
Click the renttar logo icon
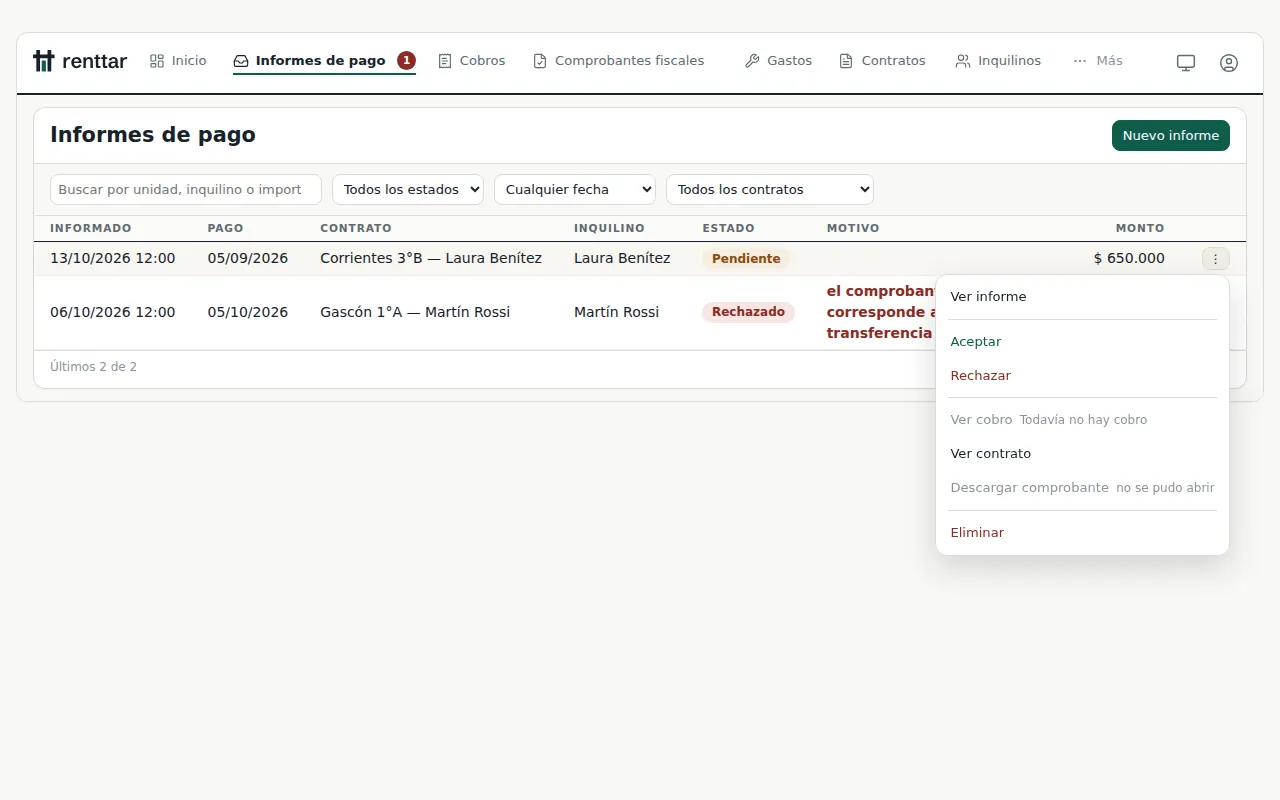(x=43, y=61)
